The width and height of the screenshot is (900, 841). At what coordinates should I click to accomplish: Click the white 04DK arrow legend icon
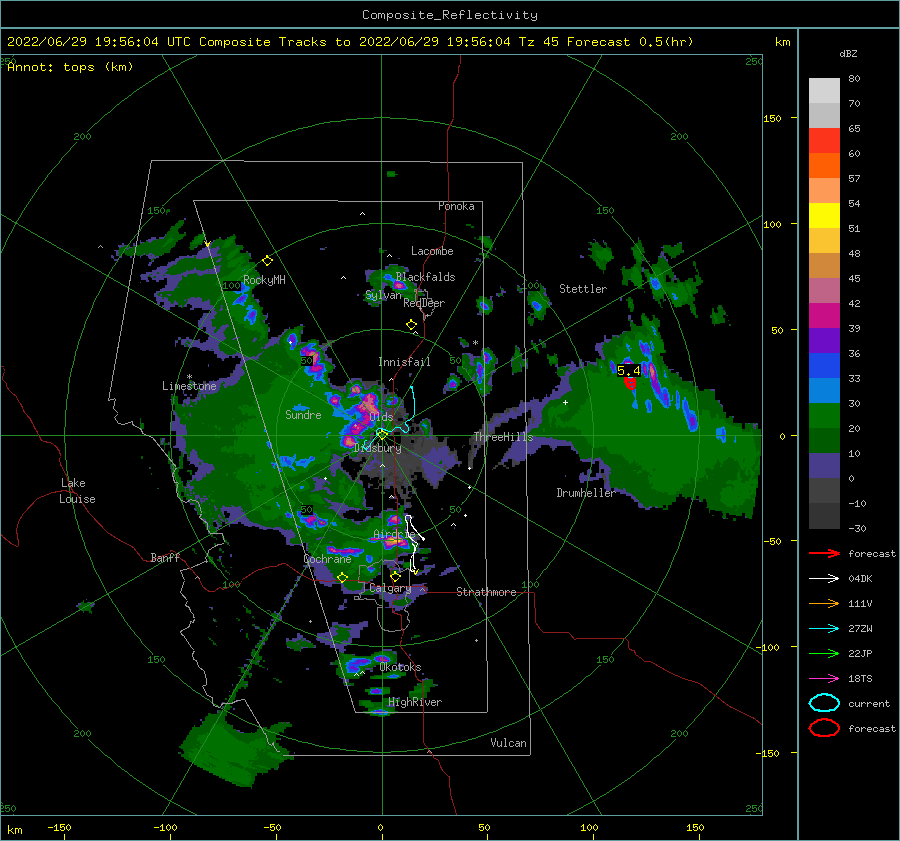[824, 579]
